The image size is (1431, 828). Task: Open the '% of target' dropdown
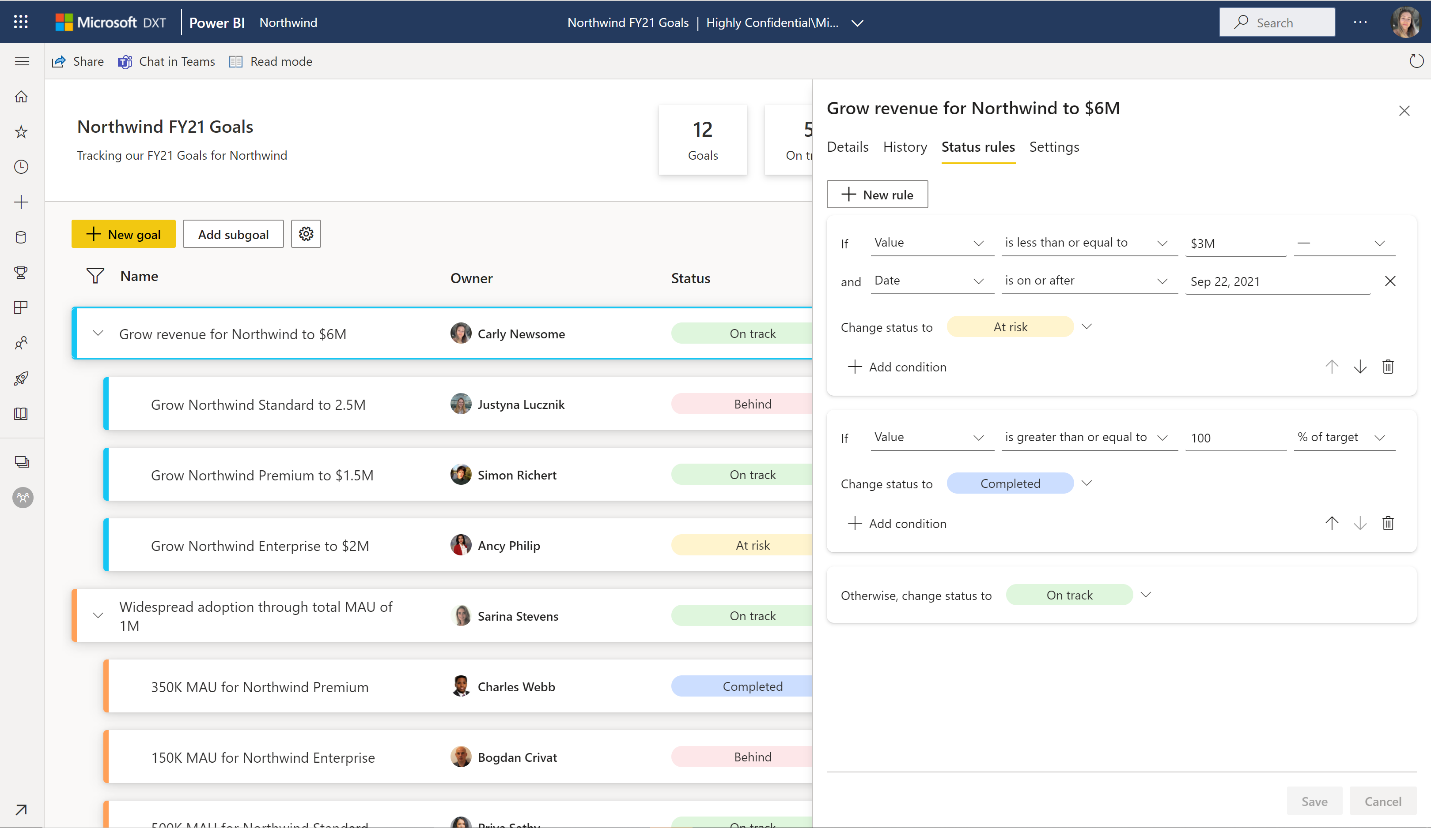[1344, 438]
